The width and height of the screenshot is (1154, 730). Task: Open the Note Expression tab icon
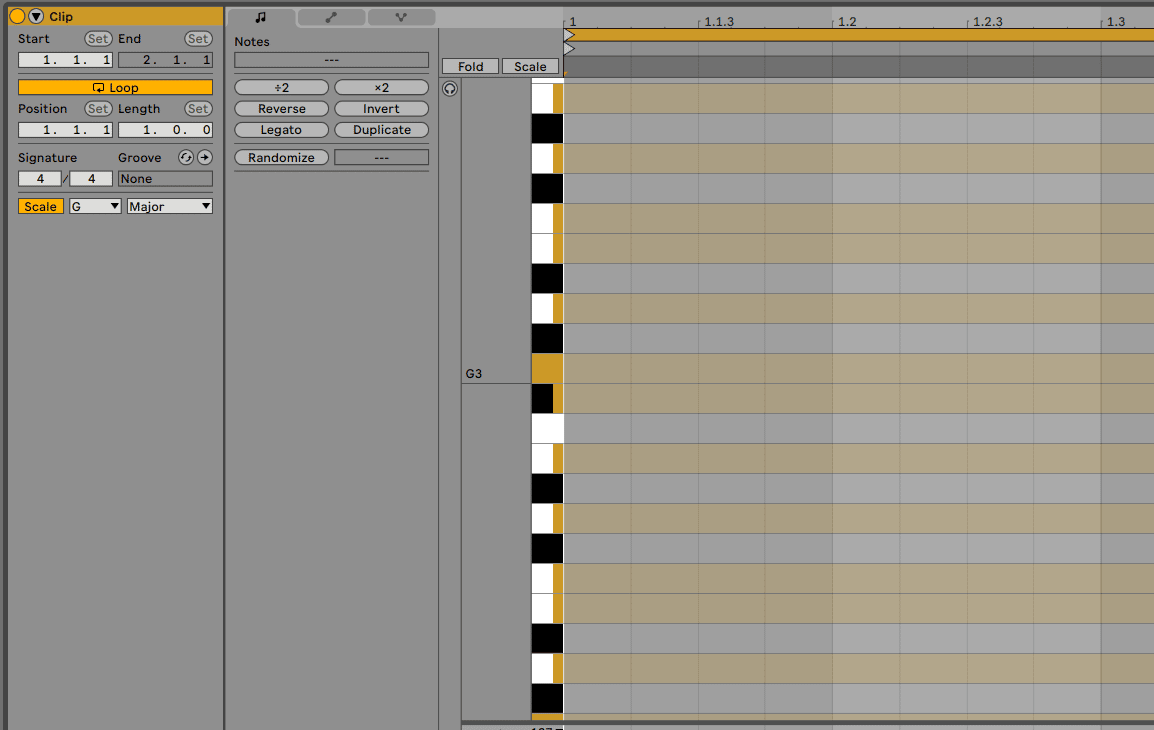pos(401,17)
